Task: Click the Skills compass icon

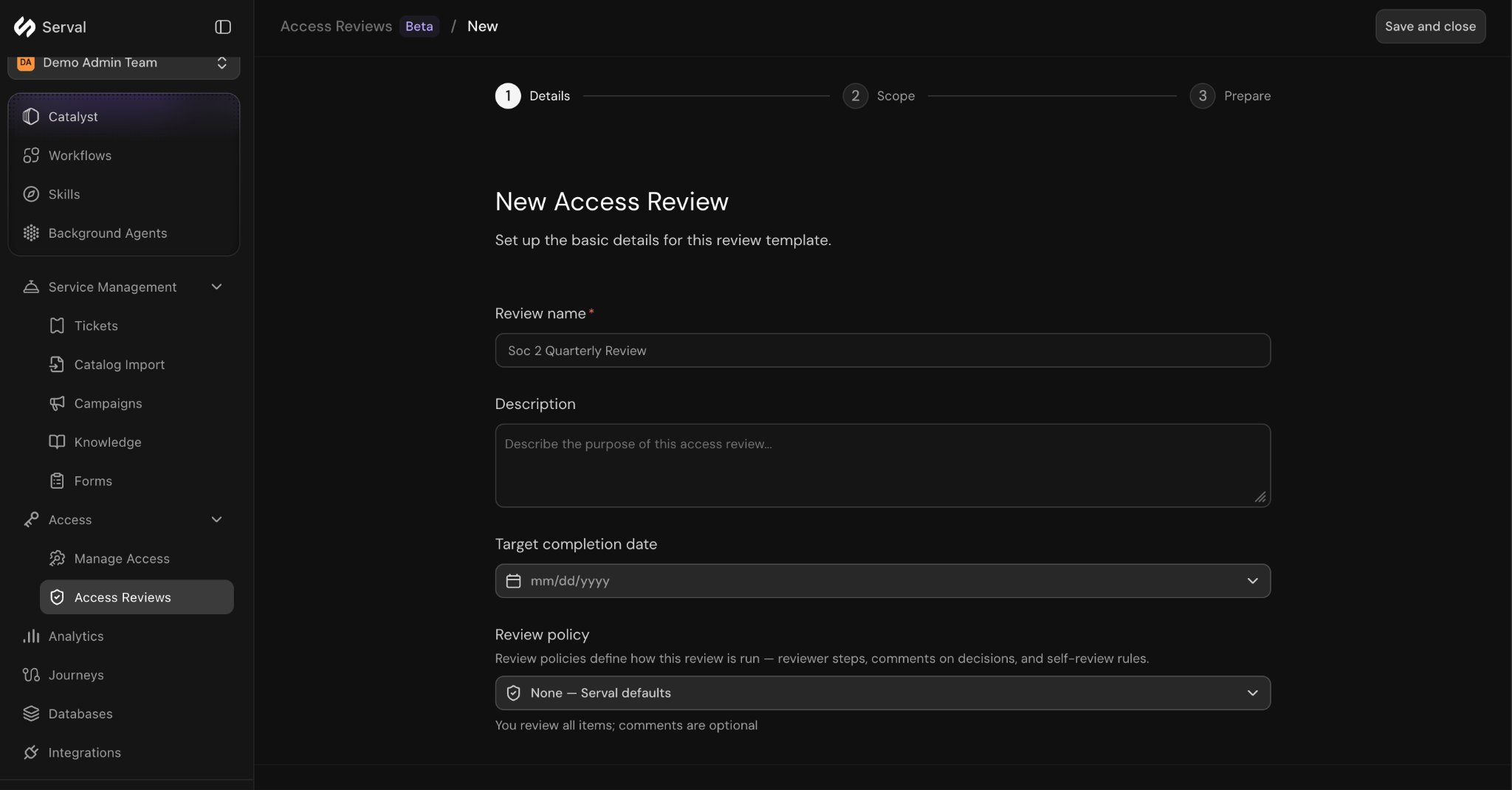Action: (x=31, y=194)
